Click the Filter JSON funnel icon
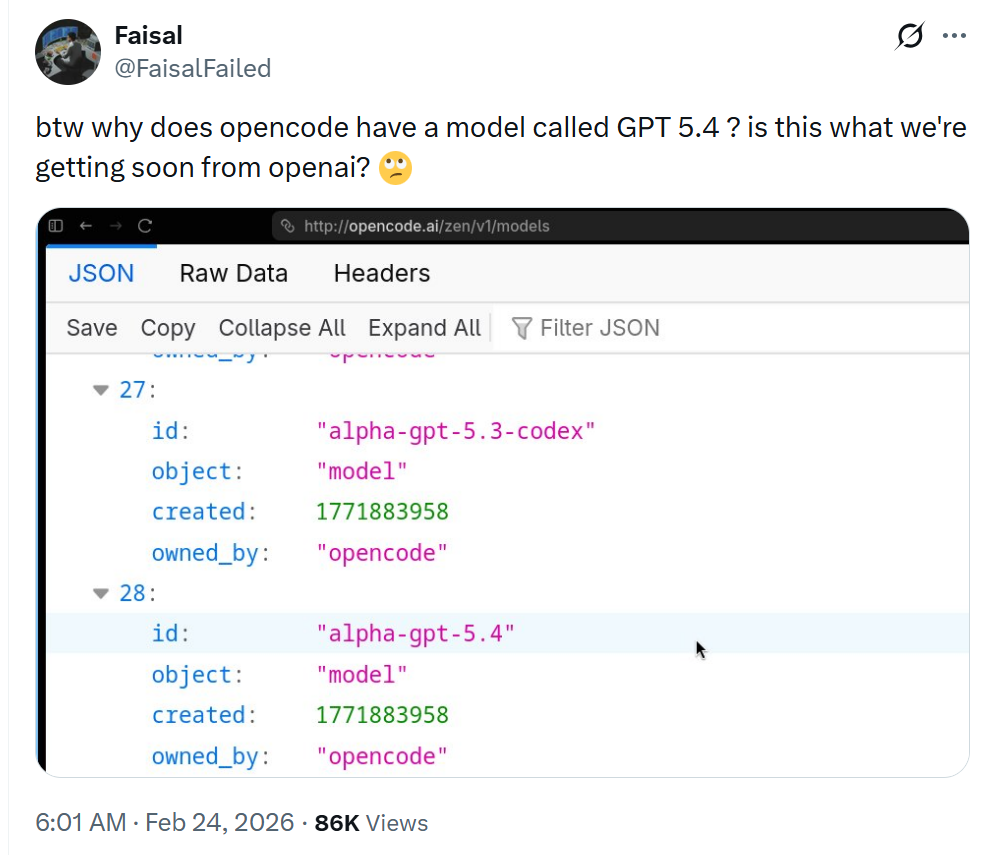This screenshot has height=855, width=987. (x=521, y=328)
